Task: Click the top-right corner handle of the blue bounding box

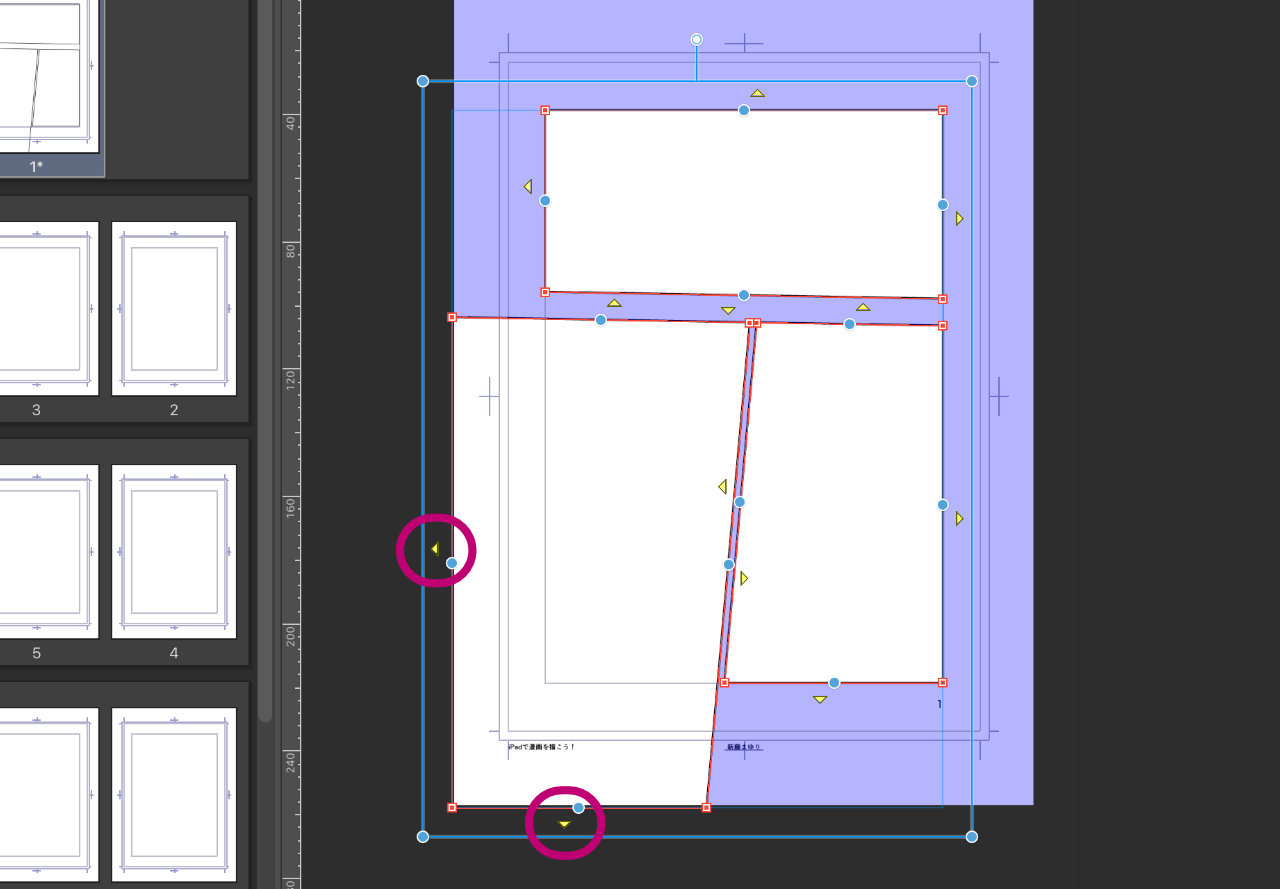Action: point(971,81)
